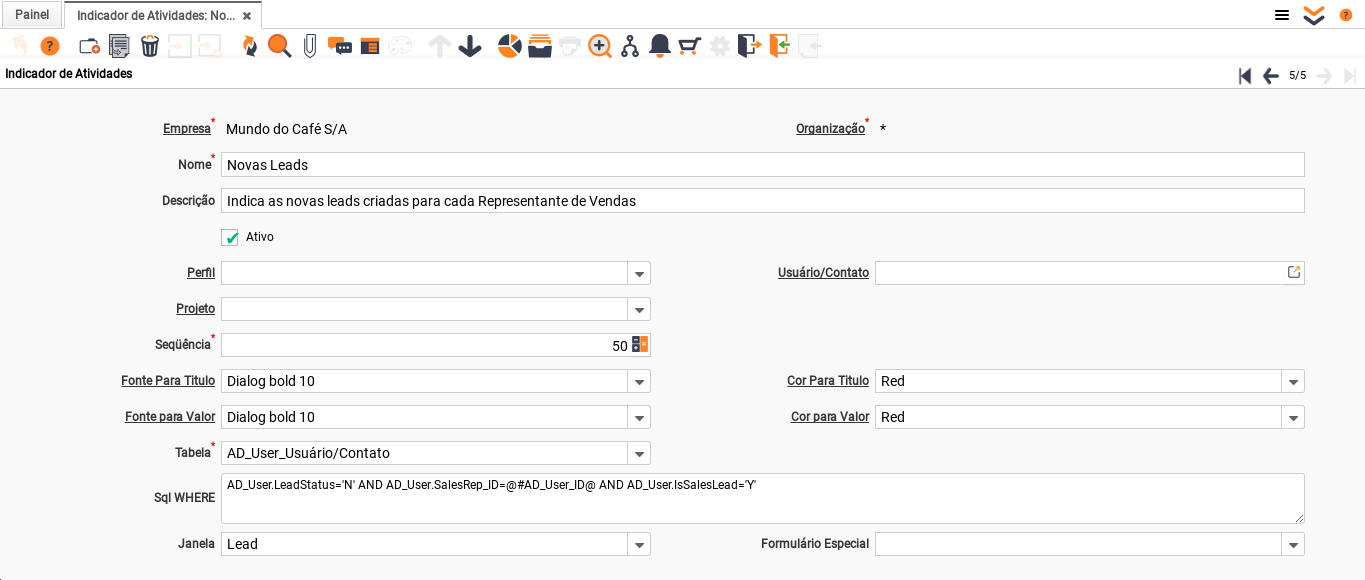This screenshot has width=1365, height=580.
Task: Open the Chat bubbles icon
Action: [x=340, y=46]
